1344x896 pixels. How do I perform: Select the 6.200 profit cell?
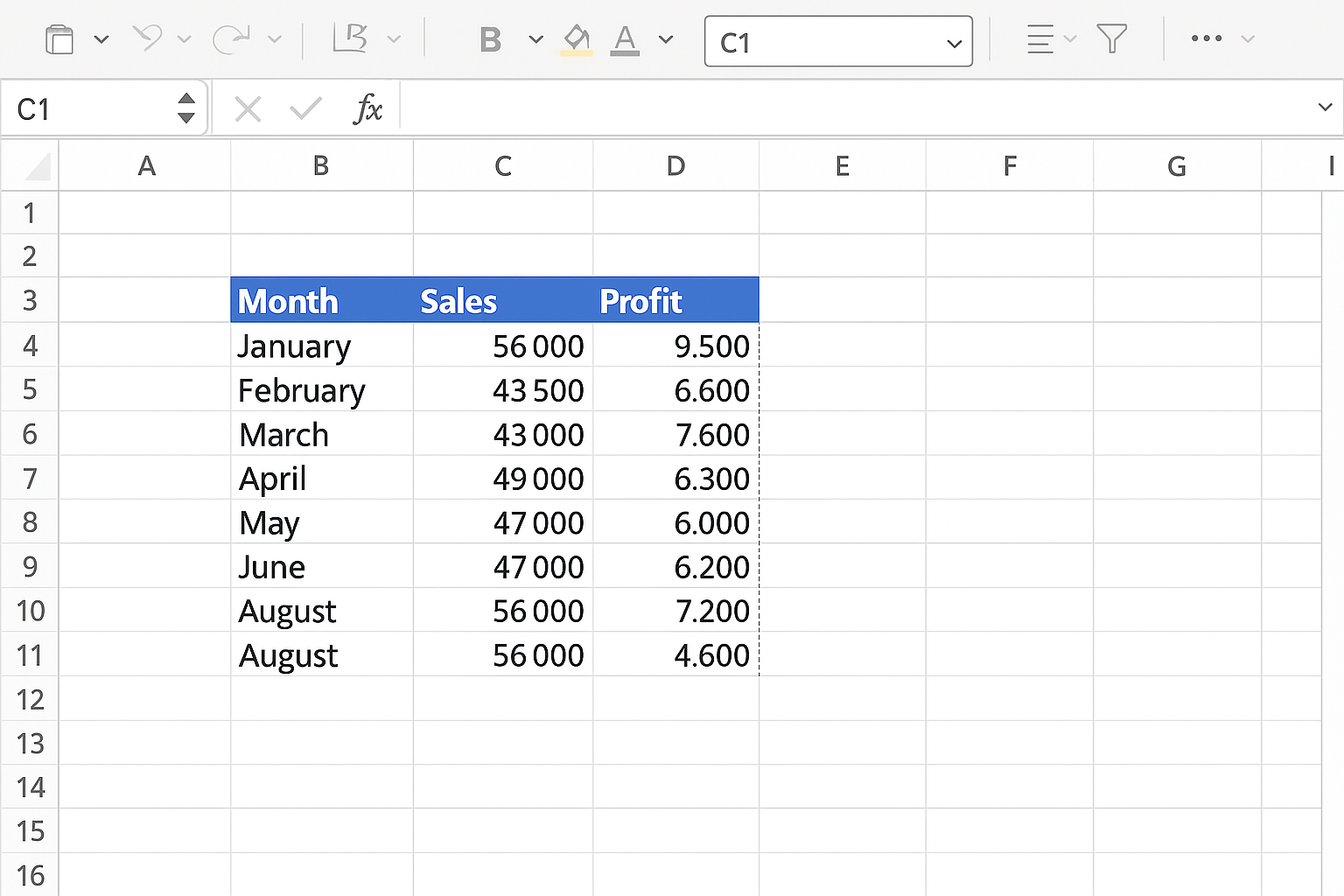click(675, 566)
